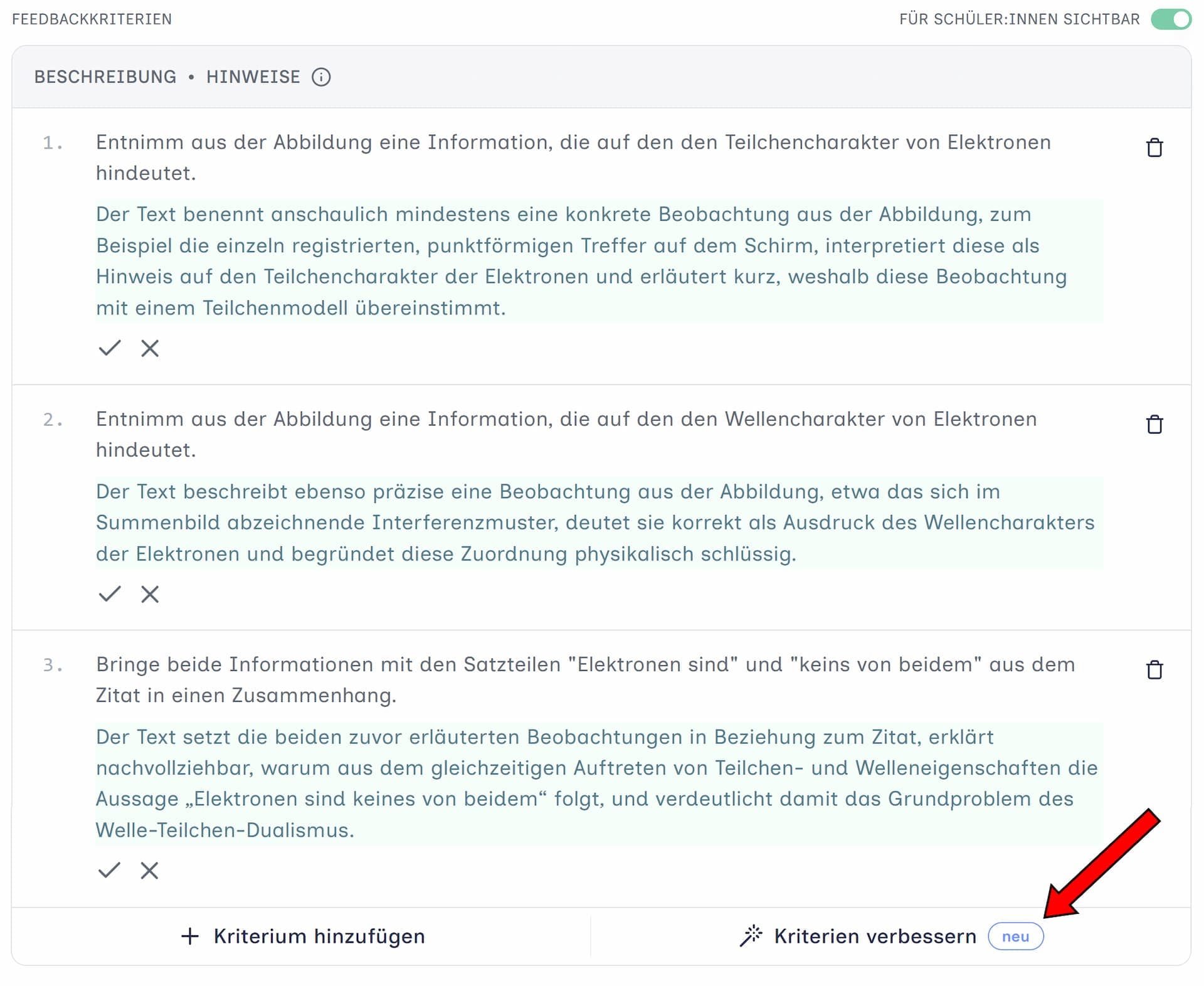Screen dimensions: 1204x986
Task: Disable the "Für Schüler:innen sichtbar" toggle
Action: point(1171,19)
